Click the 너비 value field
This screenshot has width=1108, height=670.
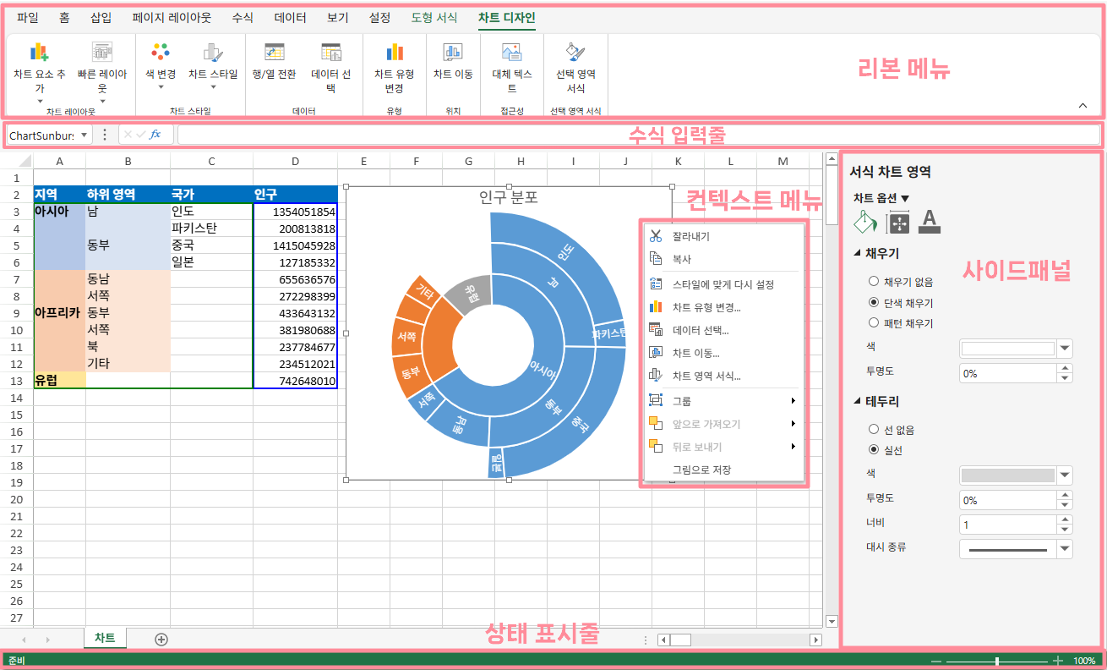click(1008, 525)
